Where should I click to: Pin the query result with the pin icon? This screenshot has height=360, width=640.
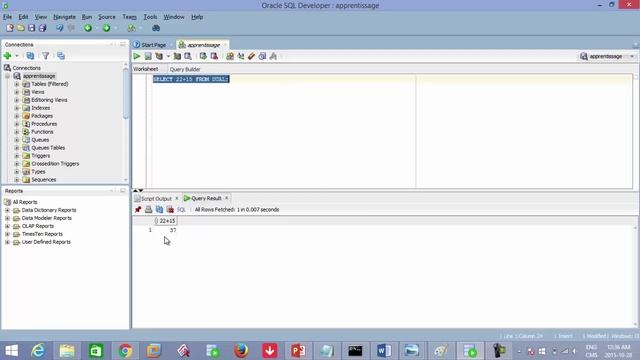[138, 209]
